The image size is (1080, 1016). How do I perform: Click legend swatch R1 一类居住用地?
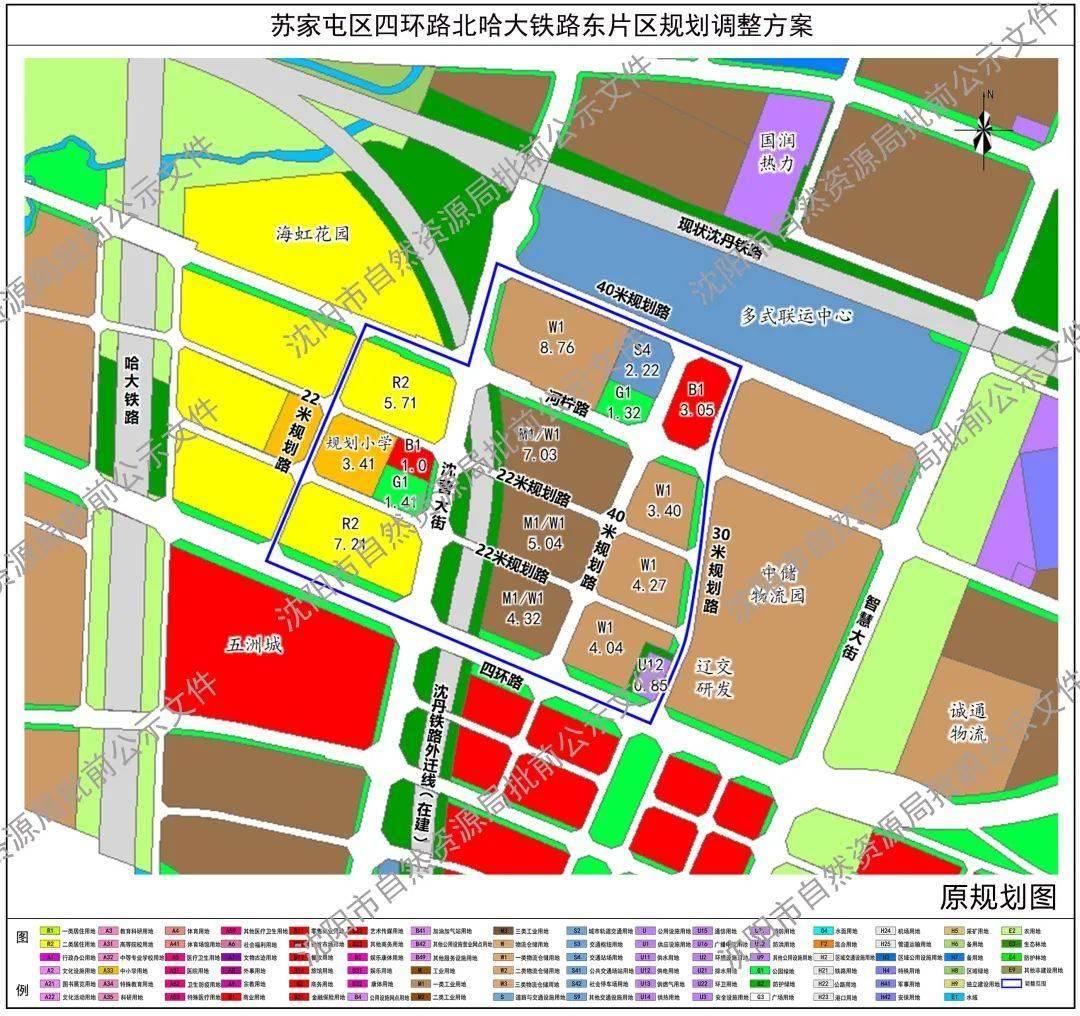pyautogui.click(x=50, y=931)
